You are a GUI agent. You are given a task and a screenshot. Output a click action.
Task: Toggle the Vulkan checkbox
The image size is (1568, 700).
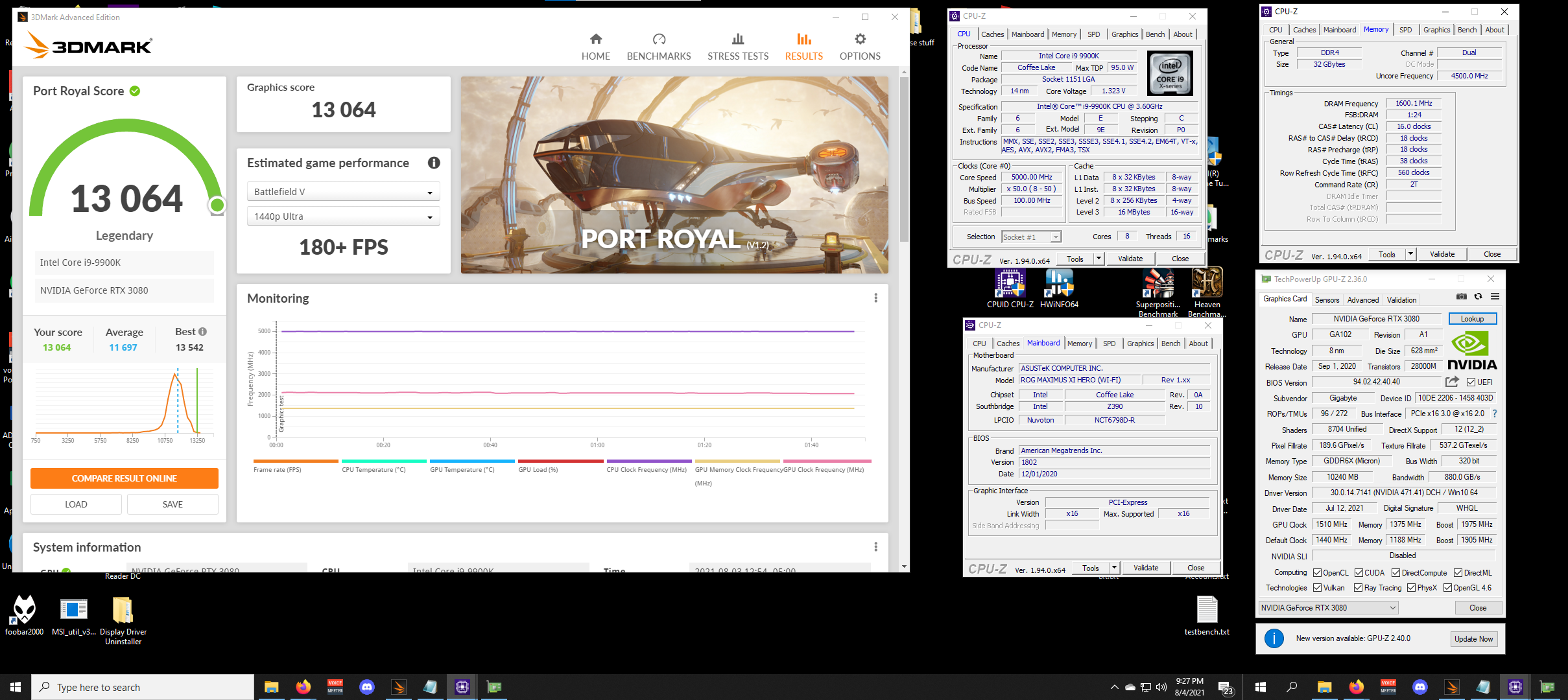pyautogui.click(x=1317, y=588)
